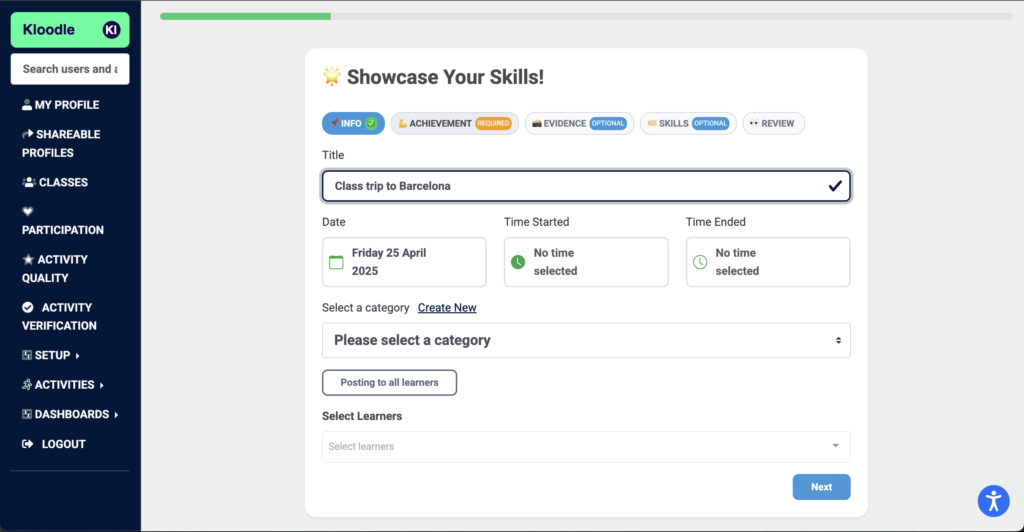Expand the Dashboards submenu
Image resolution: width=1024 pixels, height=532 pixels.
[x=71, y=415]
